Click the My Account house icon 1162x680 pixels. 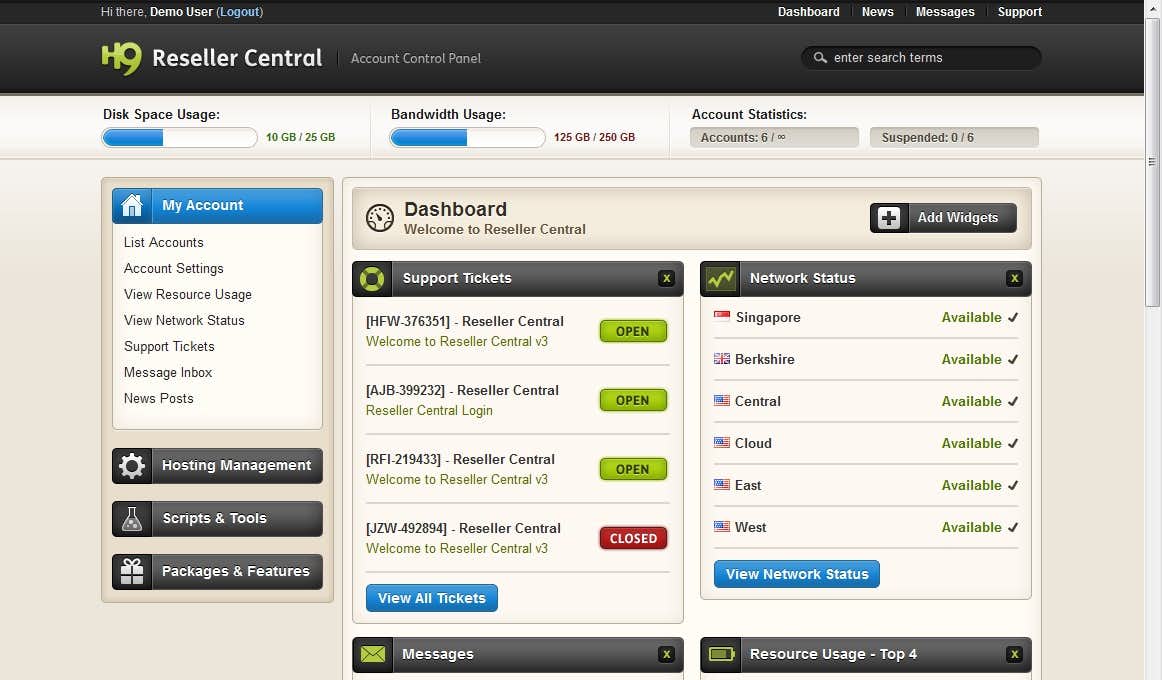pyautogui.click(x=132, y=206)
